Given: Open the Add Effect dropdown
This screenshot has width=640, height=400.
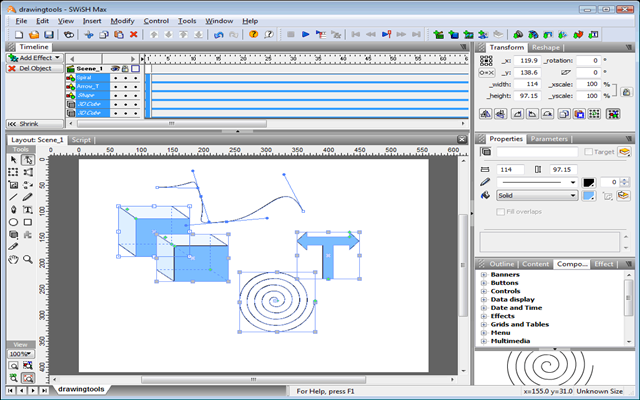Looking at the screenshot, I should [x=35, y=58].
